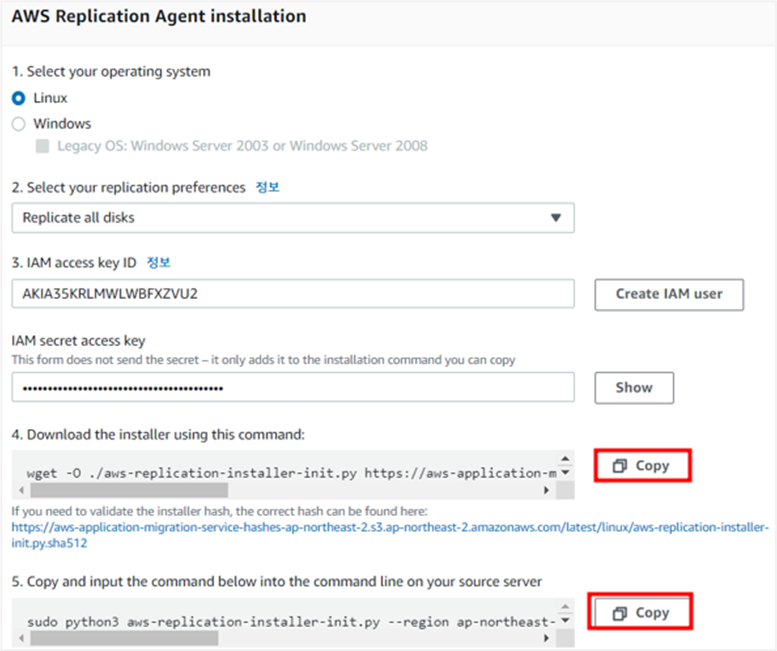Click the wget command horizontal scrollbar thumb

pos(129,490)
